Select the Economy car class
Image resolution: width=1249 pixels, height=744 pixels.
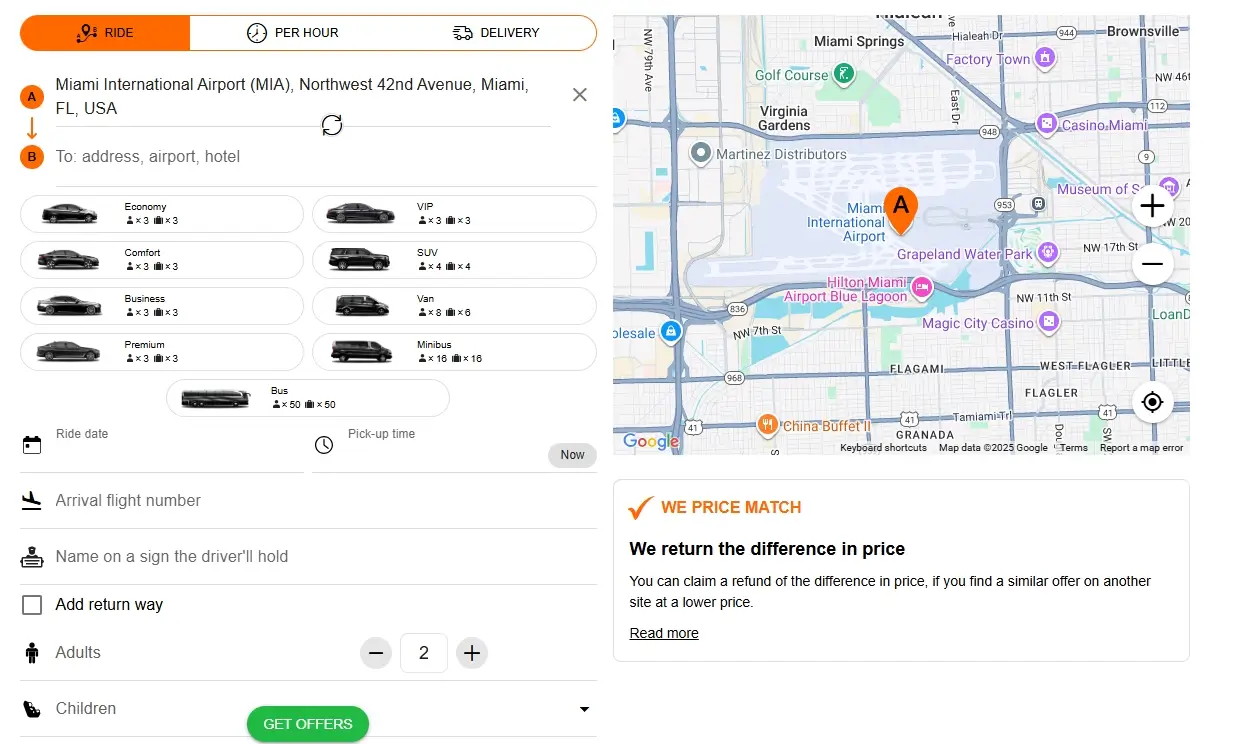pos(161,214)
